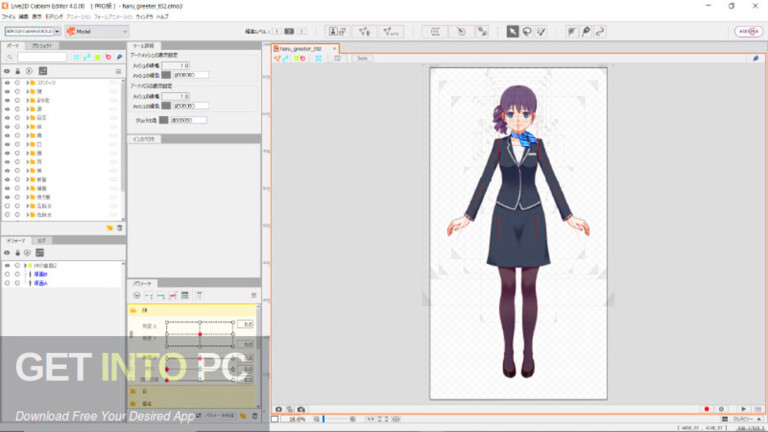Toggle all visibility via Parts header eye icon
Viewport: 768px width, 432px height.
click(7, 72)
